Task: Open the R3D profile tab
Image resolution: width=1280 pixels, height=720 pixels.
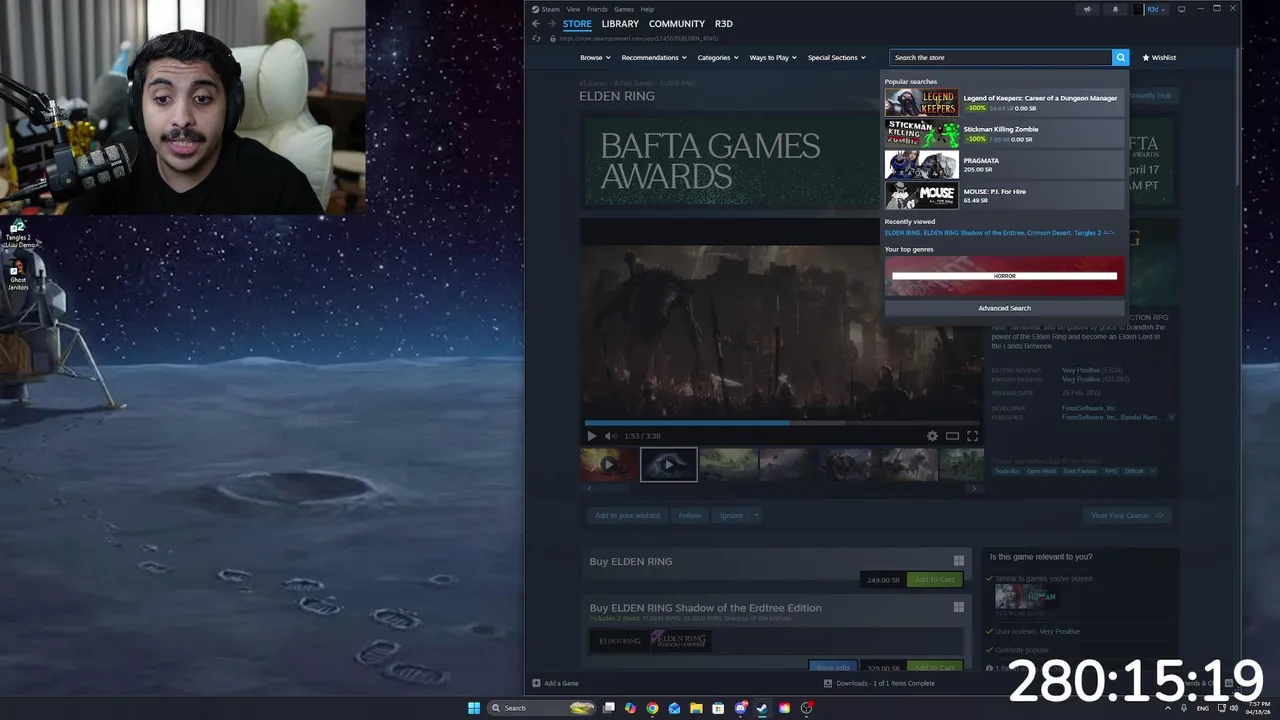Action: pyautogui.click(x=724, y=24)
